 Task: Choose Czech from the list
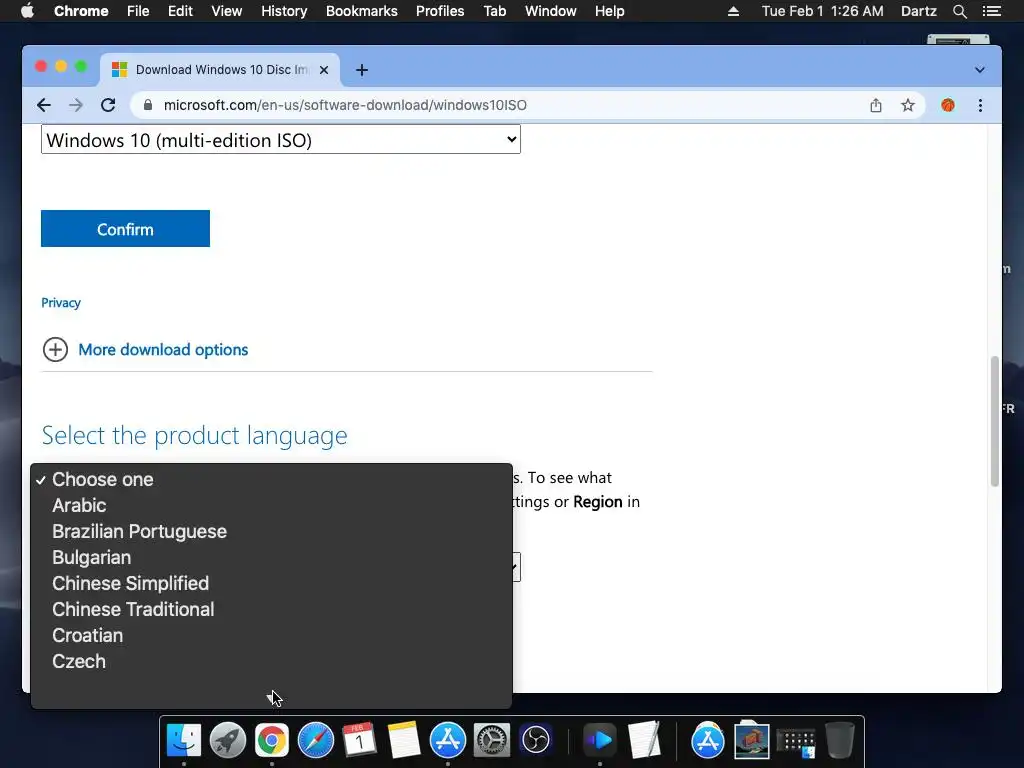point(272,662)
